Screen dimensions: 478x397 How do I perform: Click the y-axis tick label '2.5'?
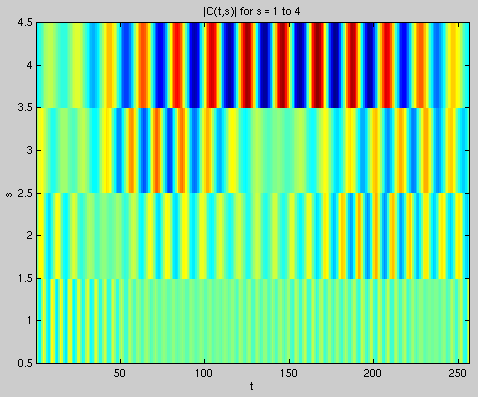tap(25, 193)
